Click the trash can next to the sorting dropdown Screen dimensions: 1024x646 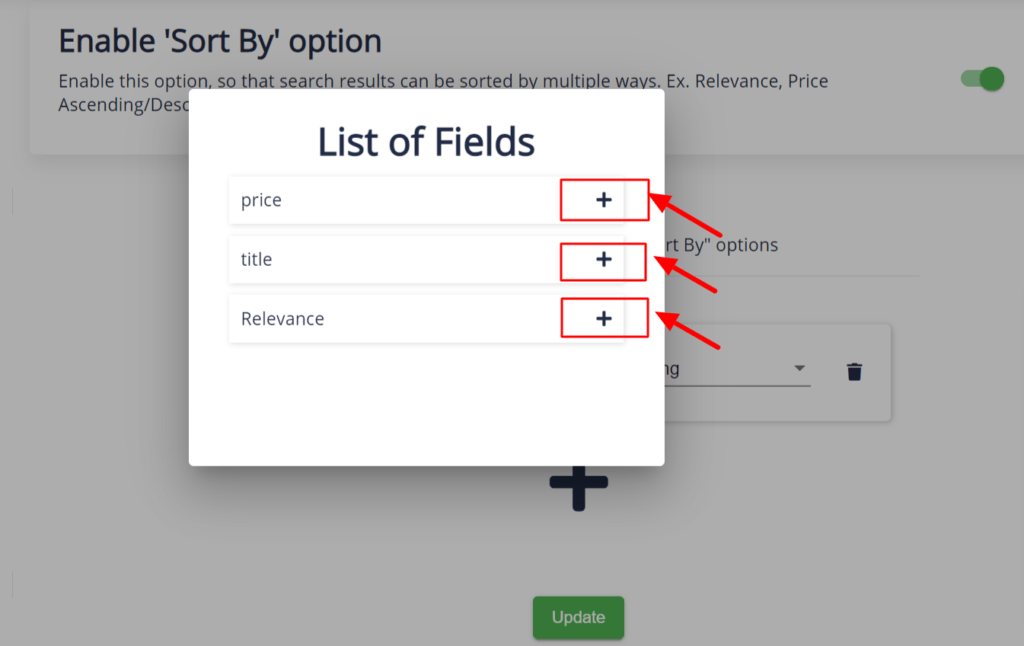coord(855,371)
